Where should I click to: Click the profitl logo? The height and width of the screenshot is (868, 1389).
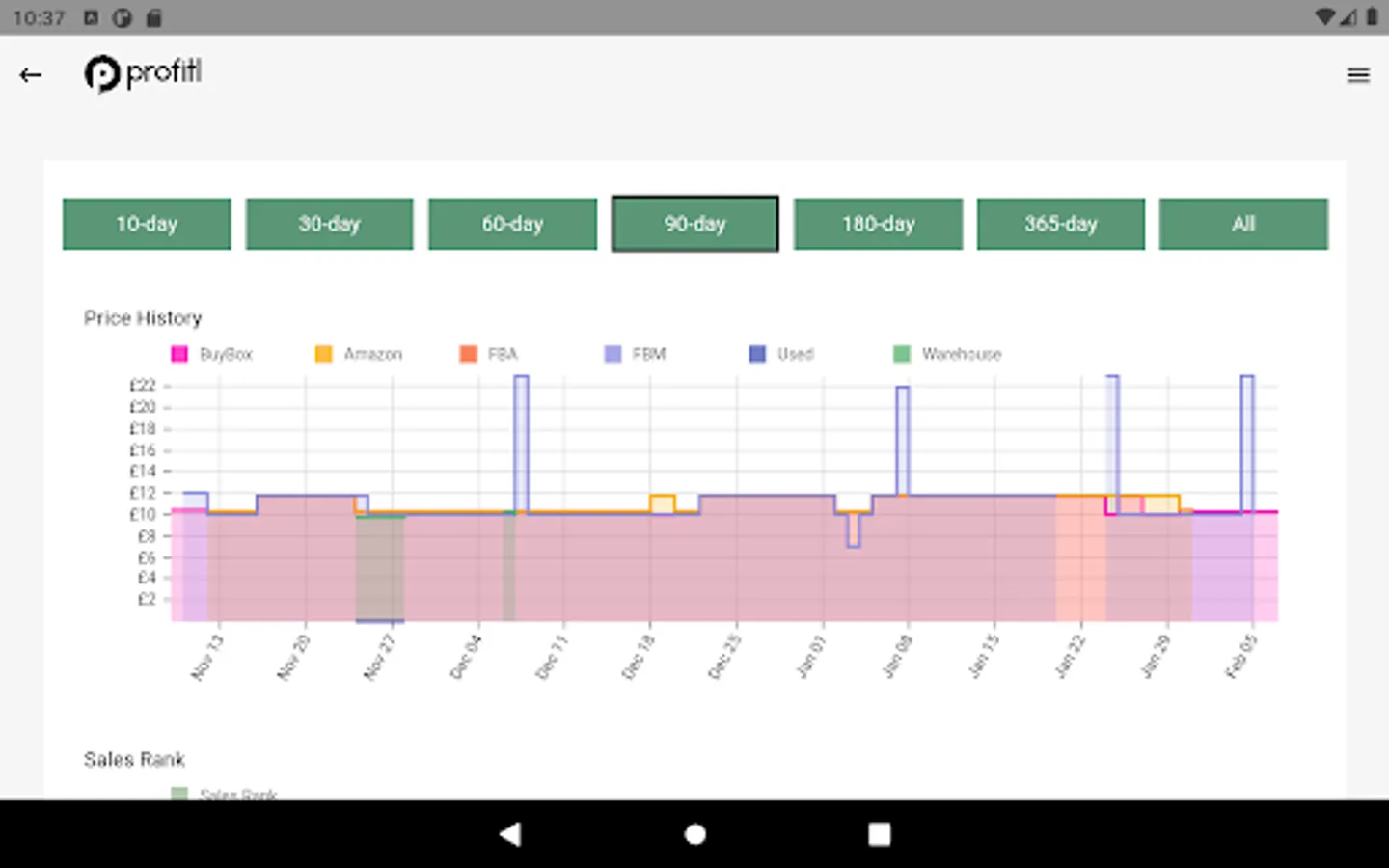pyautogui.click(x=143, y=73)
